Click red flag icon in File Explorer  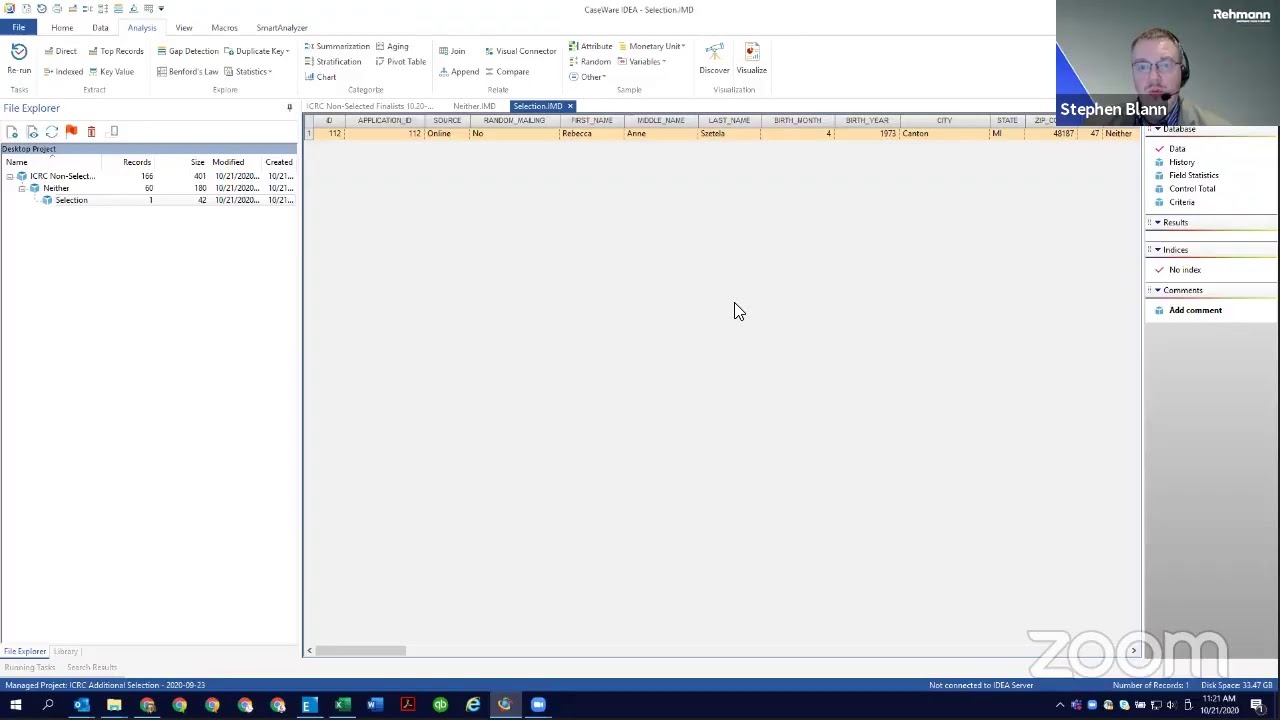71,132
